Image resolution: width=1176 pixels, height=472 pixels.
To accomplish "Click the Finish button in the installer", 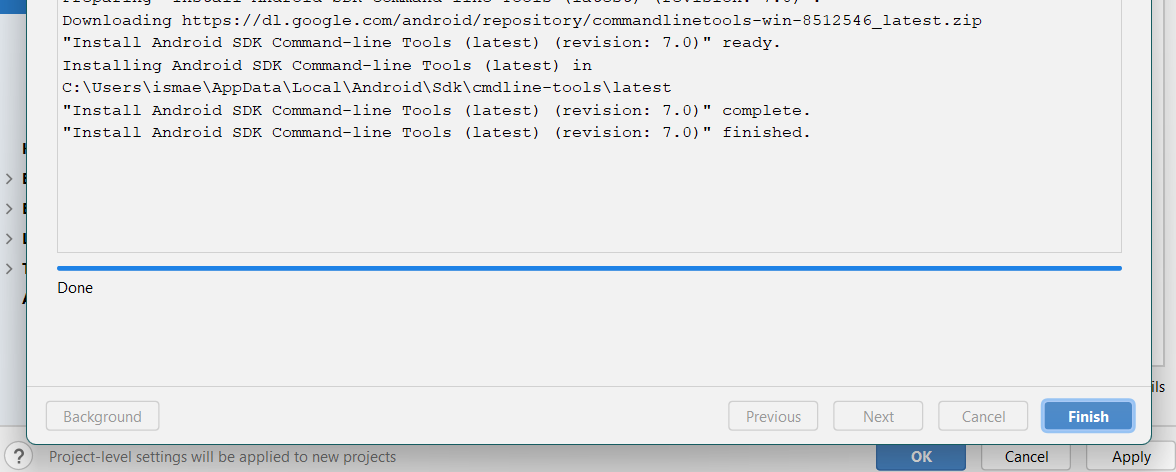I will tap(1088, 416).
